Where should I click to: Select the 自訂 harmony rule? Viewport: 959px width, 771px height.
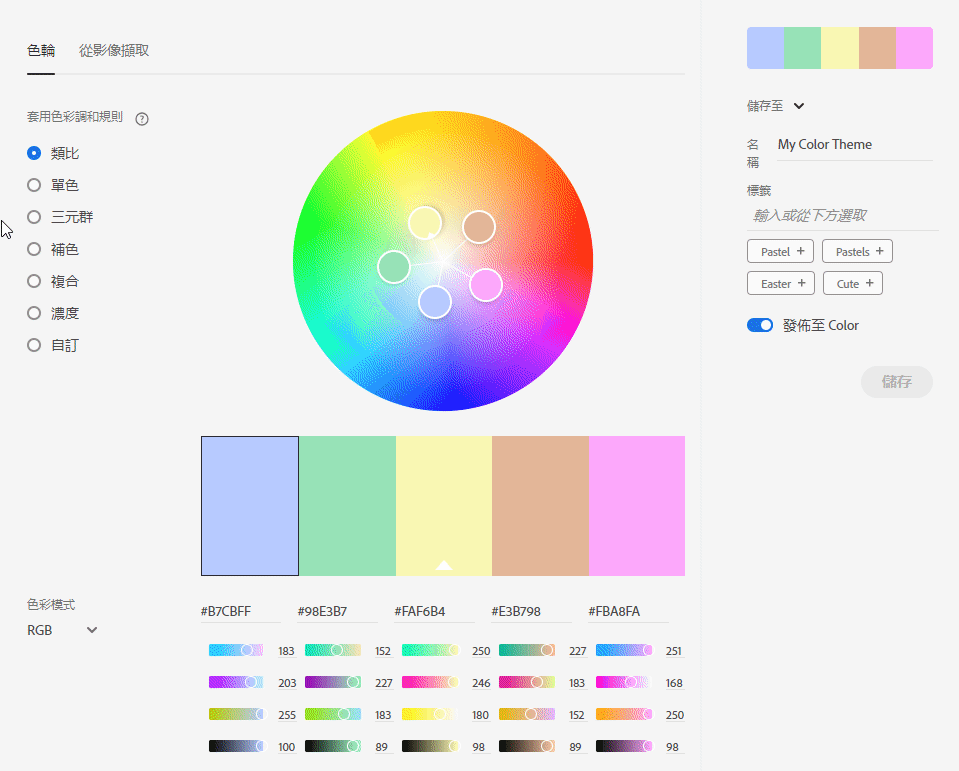click(x=34, y=345)
